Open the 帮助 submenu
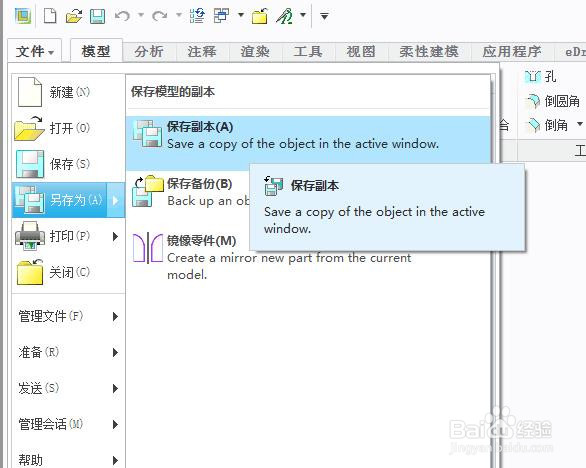Image resolution: width=586 pixels, height=468 pixels. click(x=68, y=459)
